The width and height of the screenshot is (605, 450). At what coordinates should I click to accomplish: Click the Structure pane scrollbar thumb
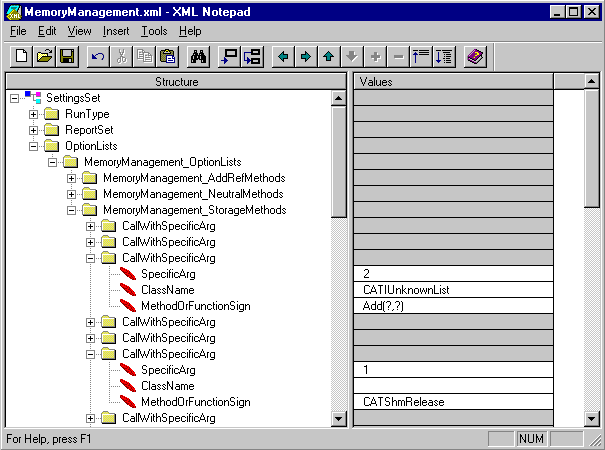(338, 162)
